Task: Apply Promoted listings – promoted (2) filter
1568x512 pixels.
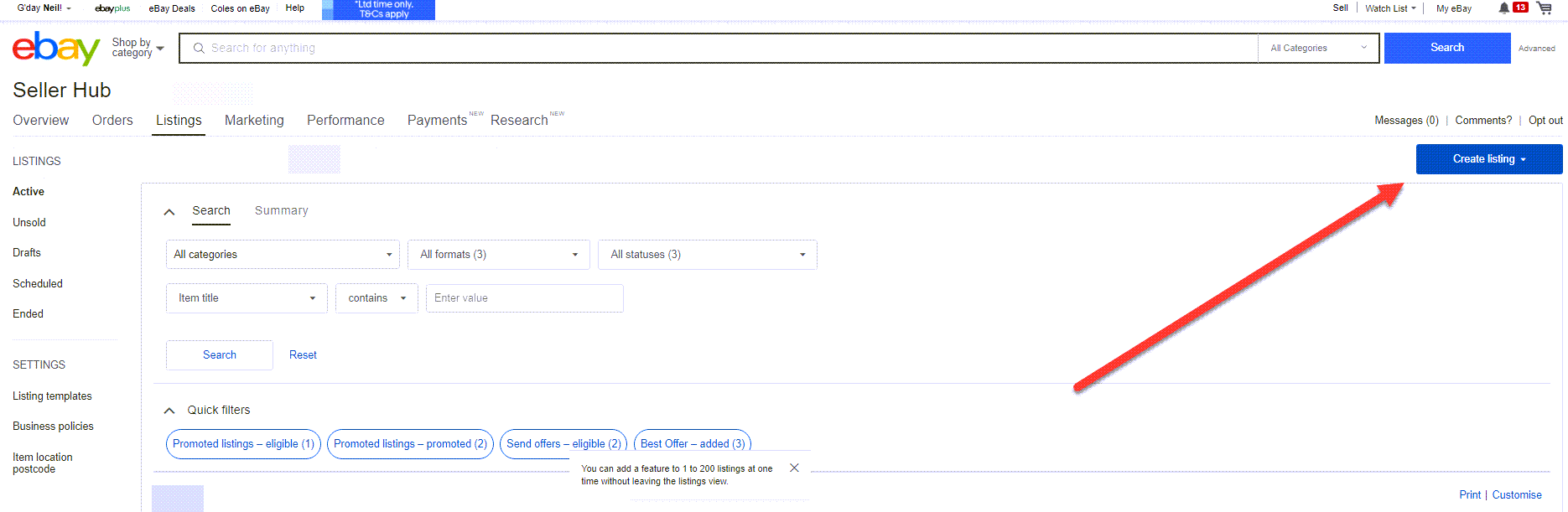Action: pos(410,444)
